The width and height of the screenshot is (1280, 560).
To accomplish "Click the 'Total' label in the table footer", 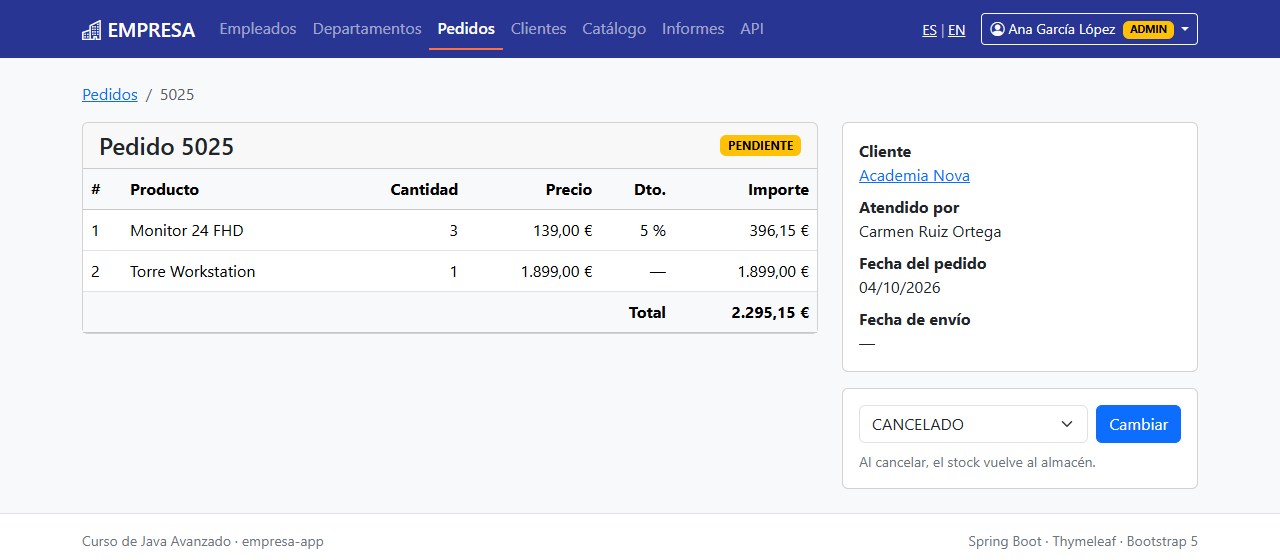I will tap(647, 313).
